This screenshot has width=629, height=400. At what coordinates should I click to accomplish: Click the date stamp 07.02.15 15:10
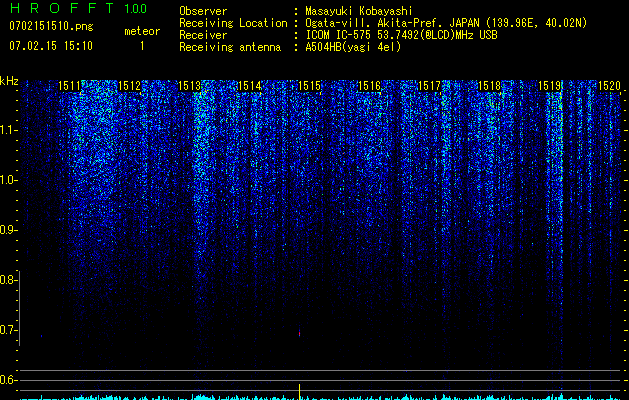coord(51,46)
